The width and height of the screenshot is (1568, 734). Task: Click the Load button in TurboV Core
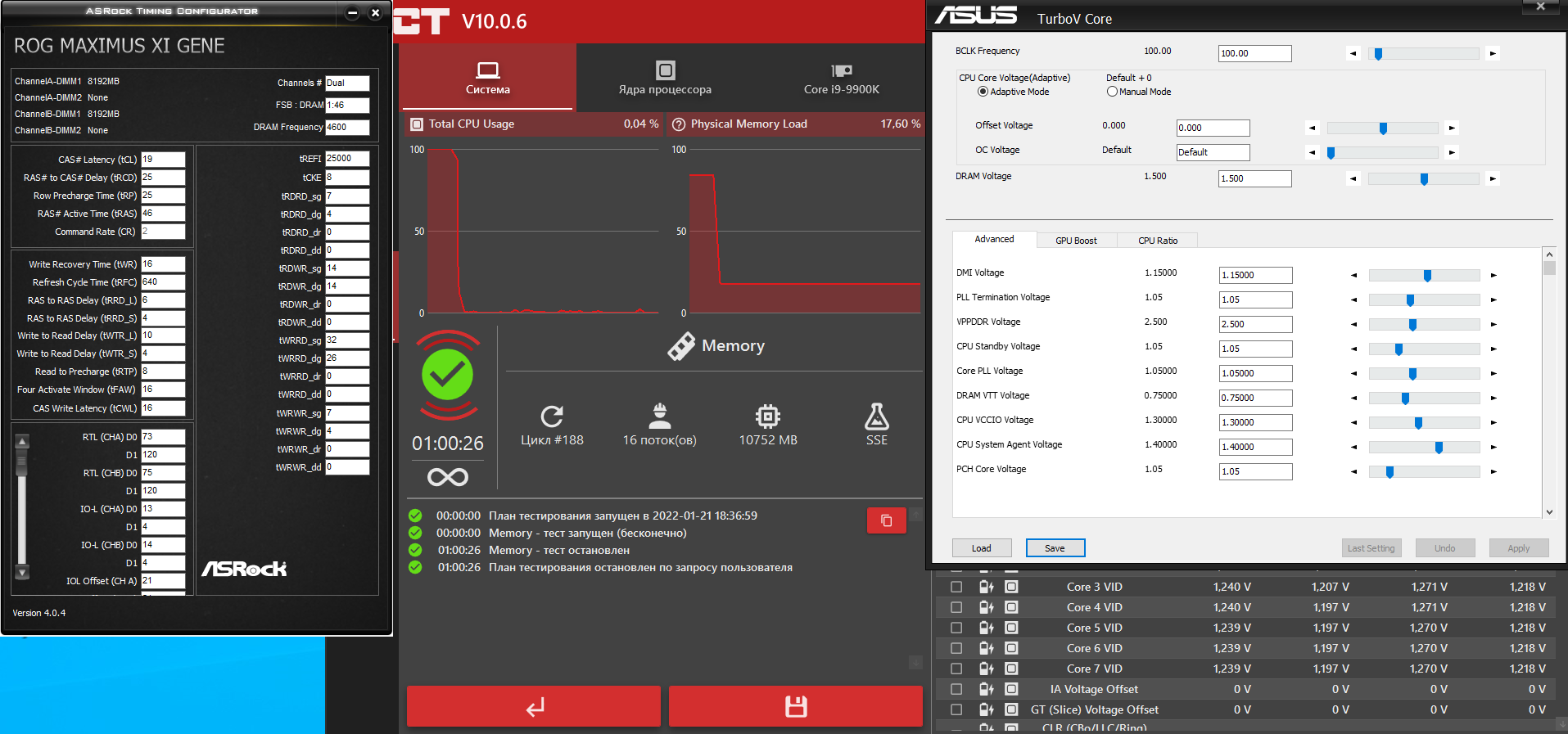tap(982, 548)
